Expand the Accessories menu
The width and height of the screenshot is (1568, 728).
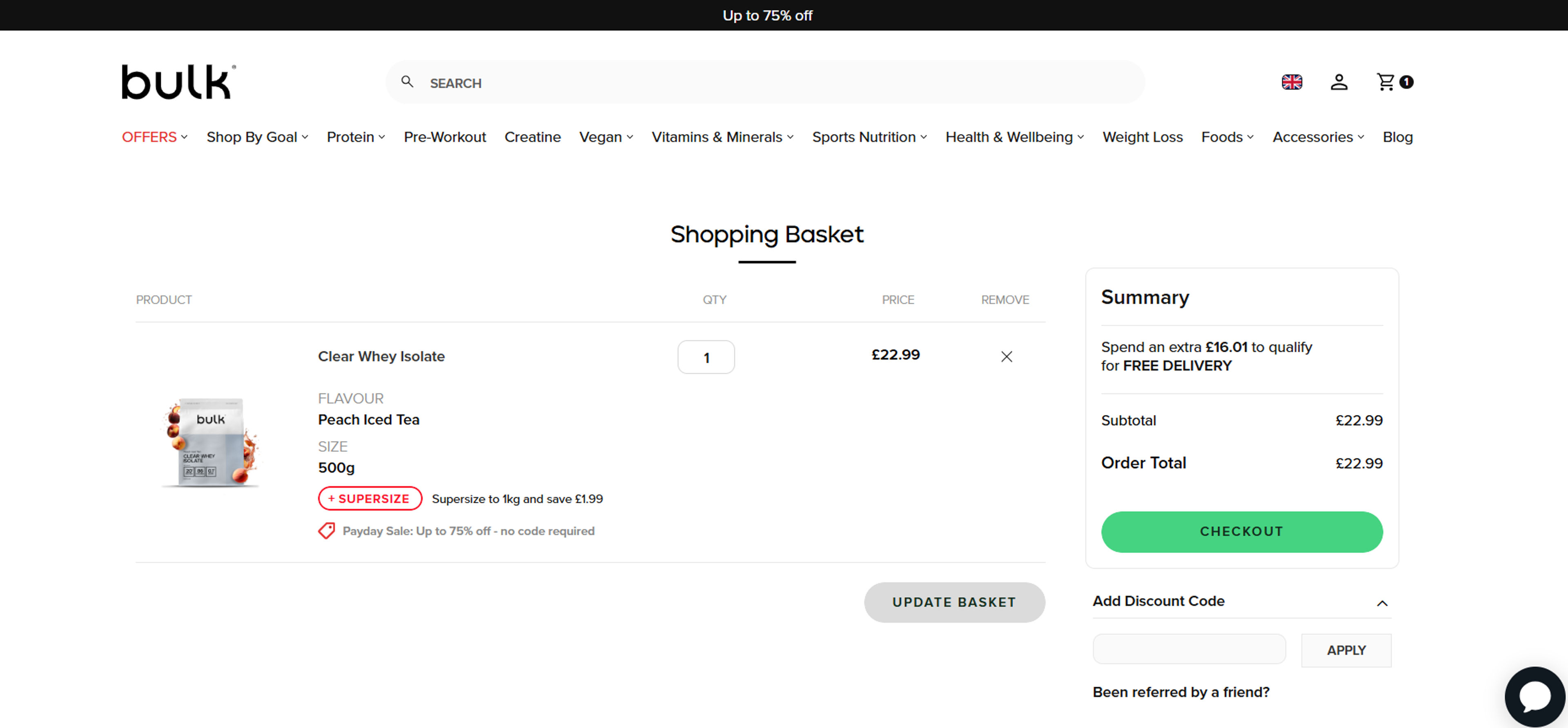pos(1318,138)
